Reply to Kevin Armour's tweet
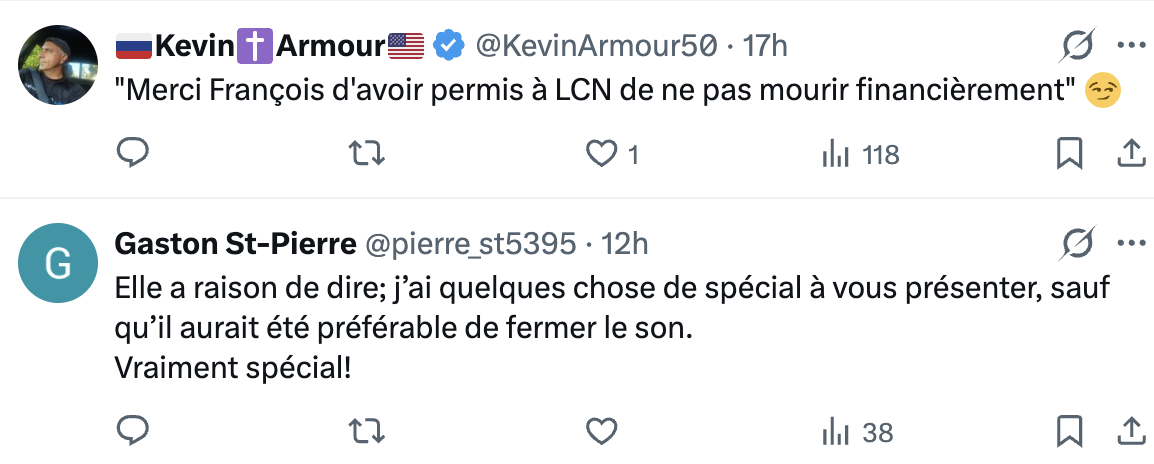 click(133, 154)
